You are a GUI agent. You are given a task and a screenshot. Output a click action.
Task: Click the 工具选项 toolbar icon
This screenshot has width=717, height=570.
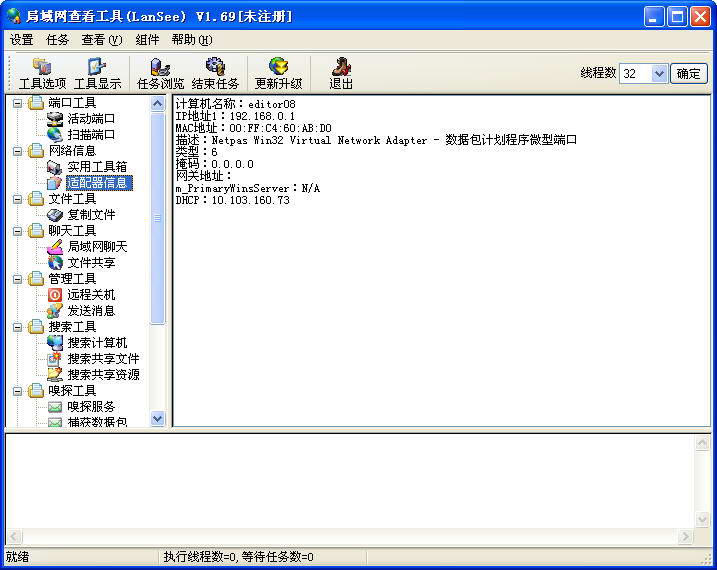click(42, 73)
